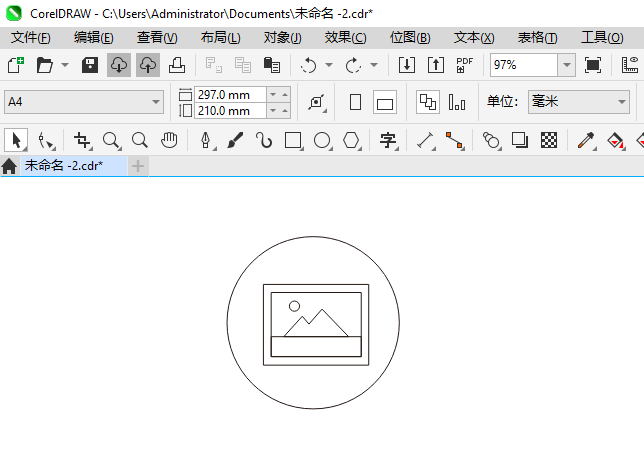Click the cloud upload icon

coord(148,65)
